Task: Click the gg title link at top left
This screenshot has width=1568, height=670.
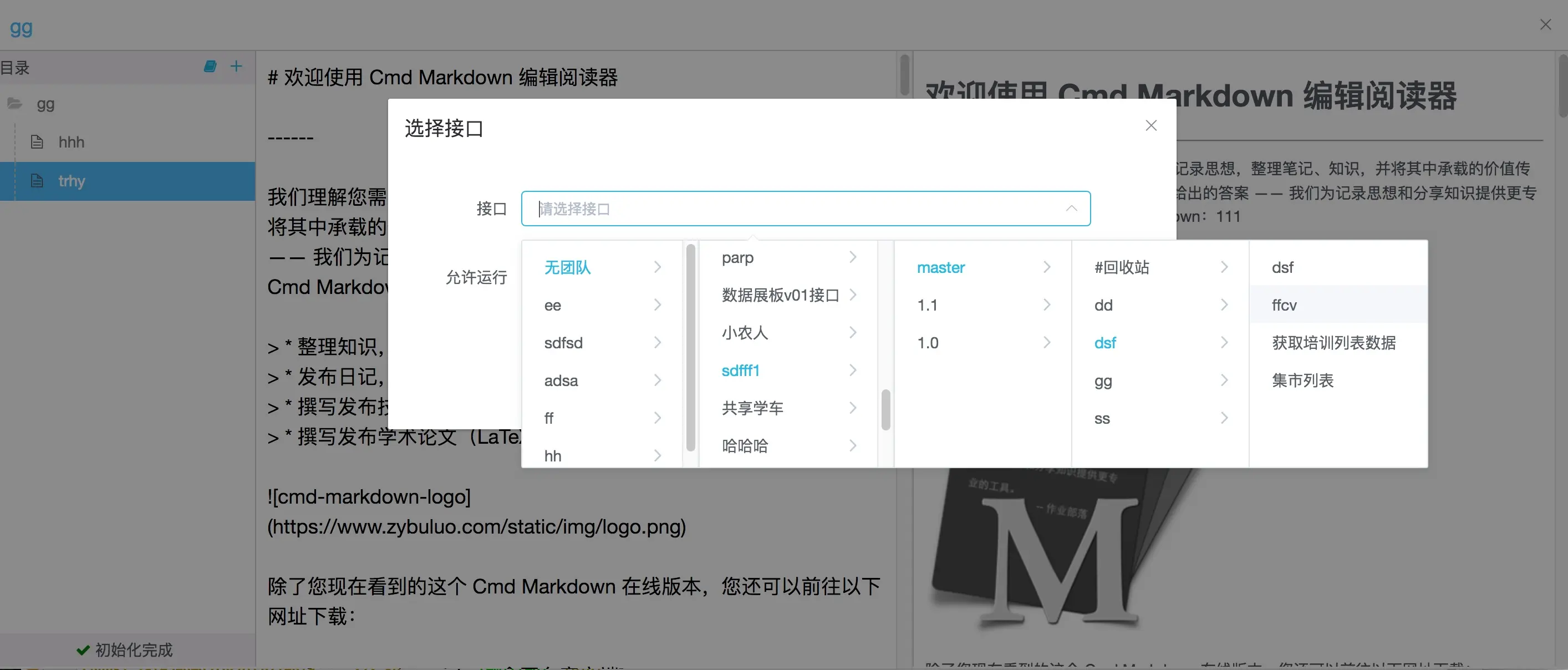Action: pyautogui.click(x=21, y=27)
